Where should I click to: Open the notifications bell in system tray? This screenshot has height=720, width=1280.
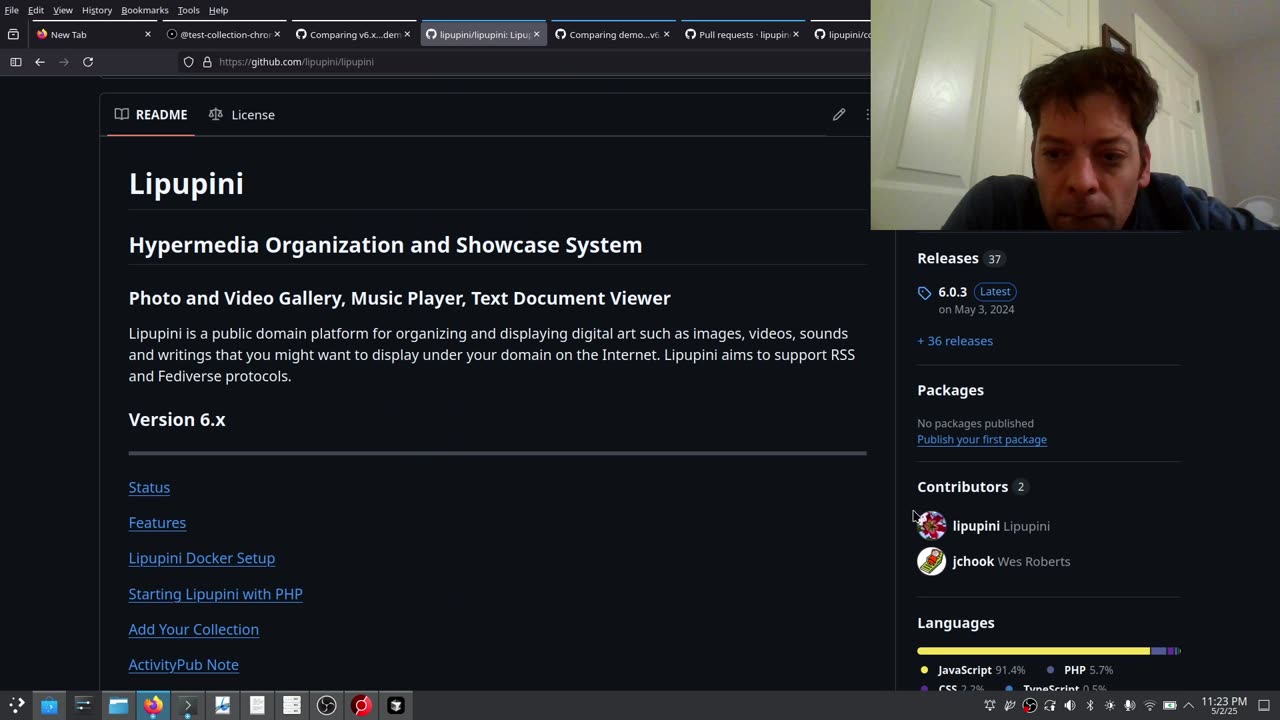coord(990,705)
